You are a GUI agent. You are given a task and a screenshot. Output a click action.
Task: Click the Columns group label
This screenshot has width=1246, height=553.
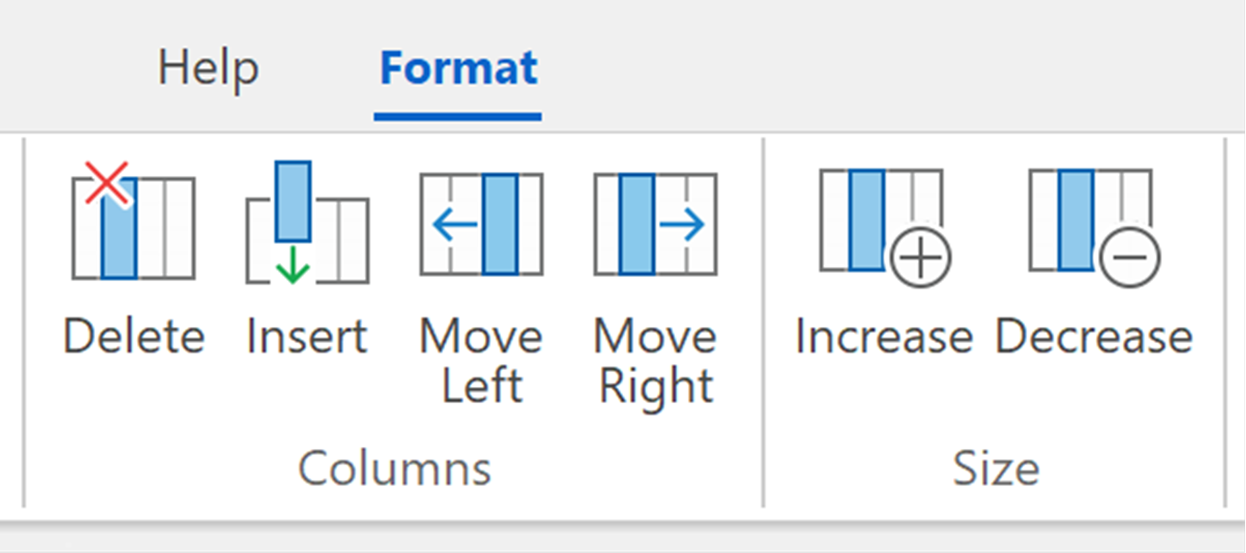coord(395,468)
